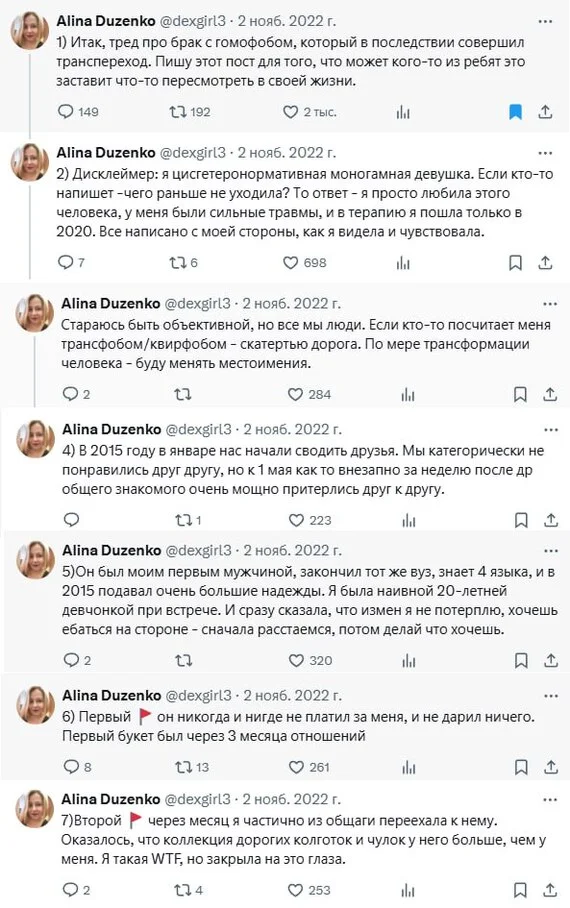Open more options for the Дисклеймер tweet
Viewport: 570px width, 908px height.
click(x=545, y=153)
